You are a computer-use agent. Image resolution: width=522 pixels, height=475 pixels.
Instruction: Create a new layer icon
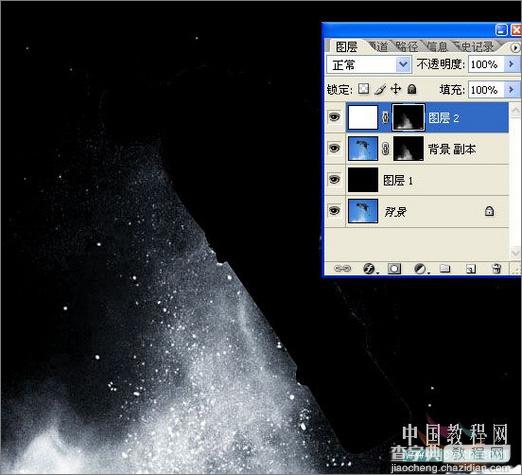point(471,269)
